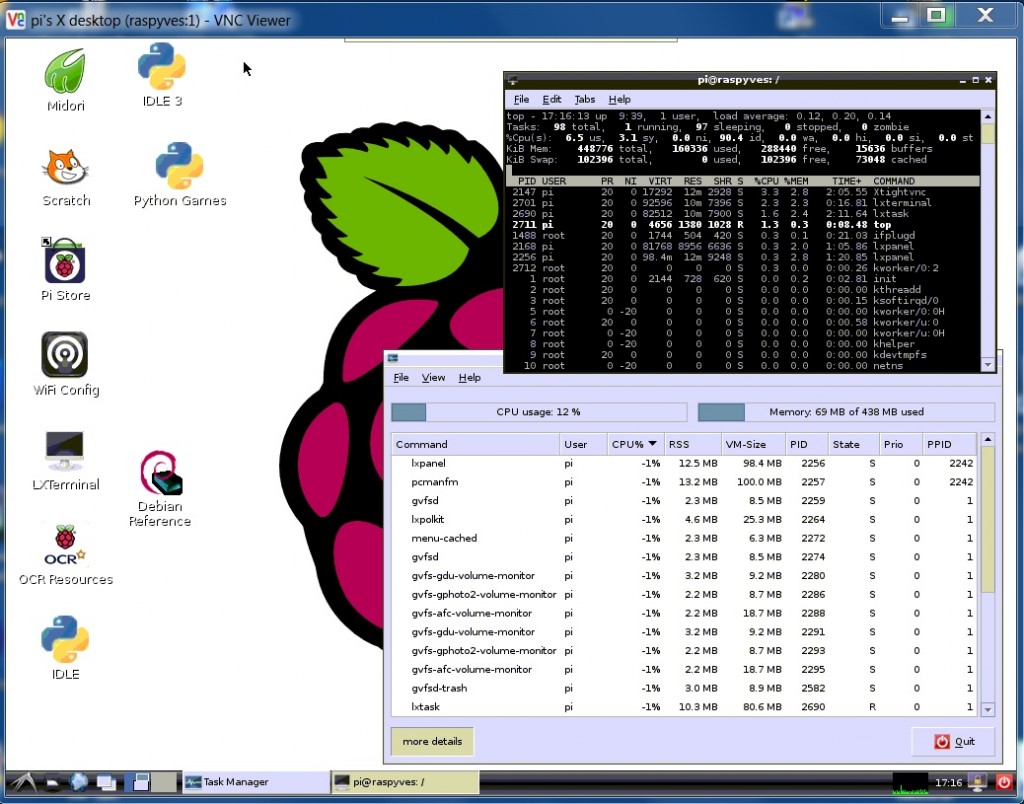Viewport: 1024px width, 804px height.
Task: Click the Memory 69 MB of 438 MB bar
Action: point(846,412)
